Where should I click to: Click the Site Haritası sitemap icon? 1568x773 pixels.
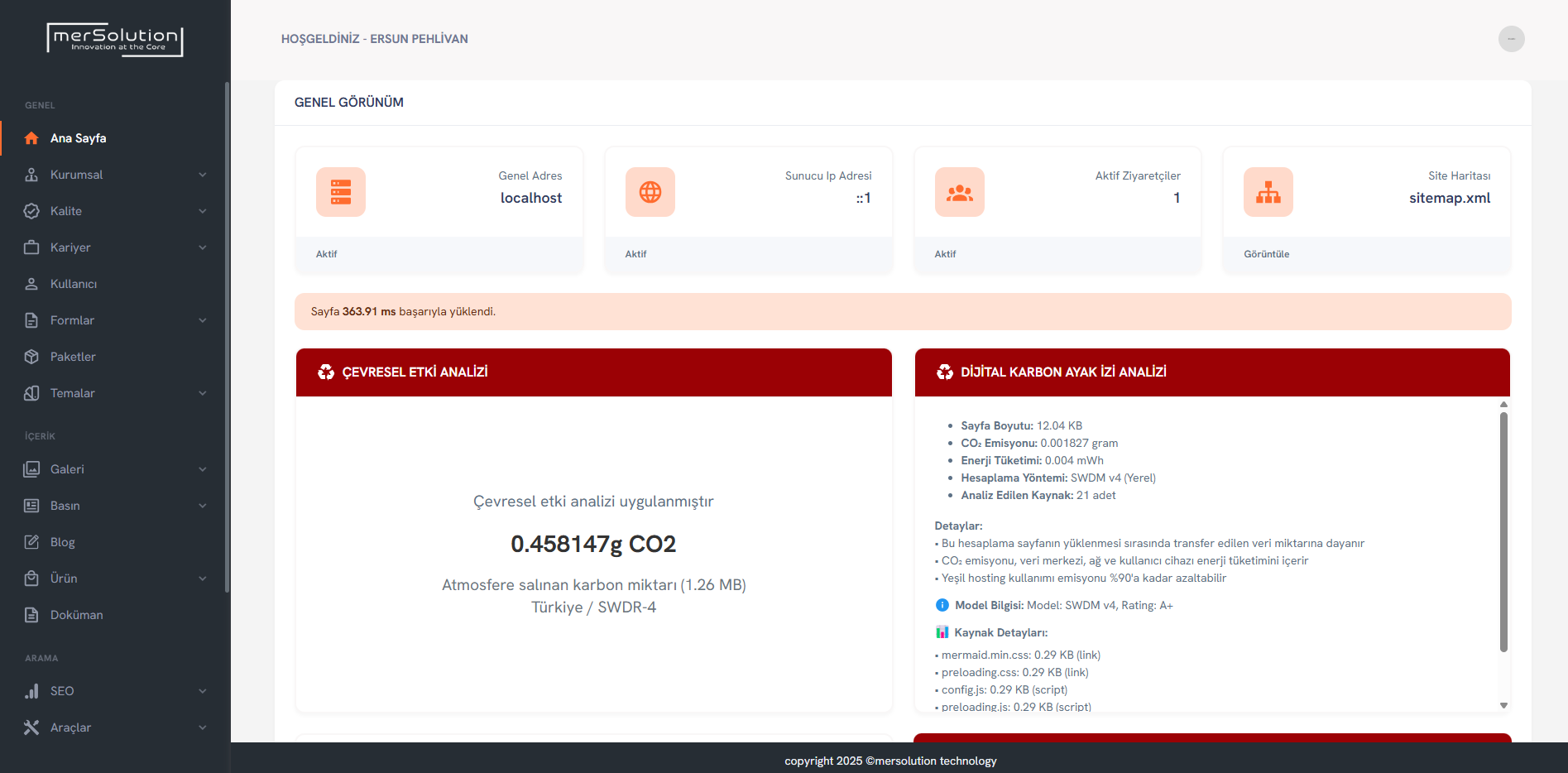click(1268, 192)
